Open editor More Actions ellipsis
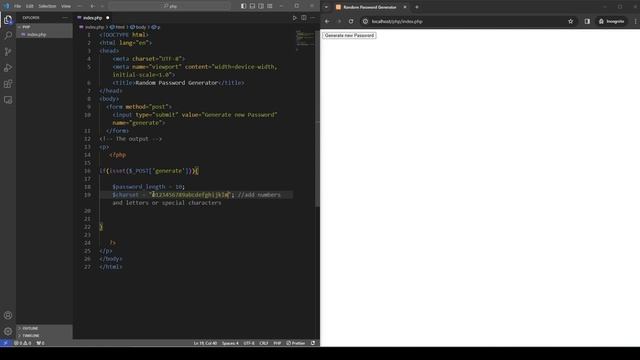The height and width of the screenshot is (360, 640). (x=313, y=18)
